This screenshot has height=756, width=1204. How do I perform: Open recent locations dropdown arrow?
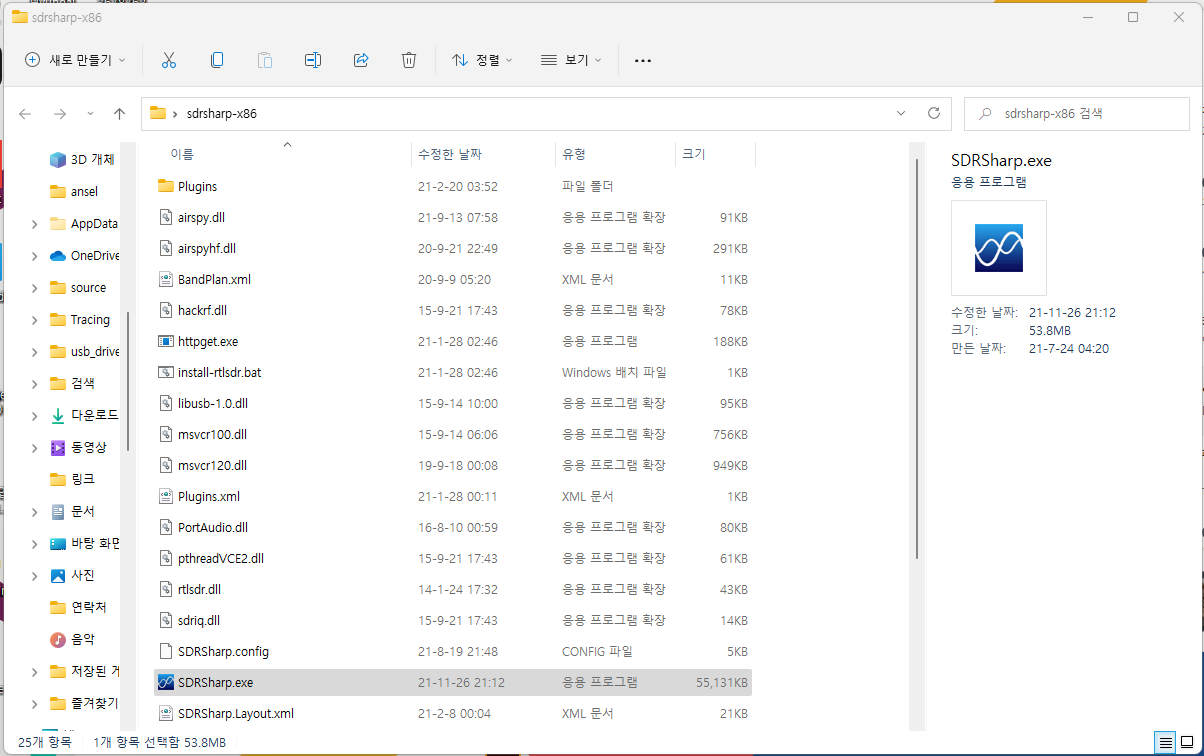click(x=90, y=114)
